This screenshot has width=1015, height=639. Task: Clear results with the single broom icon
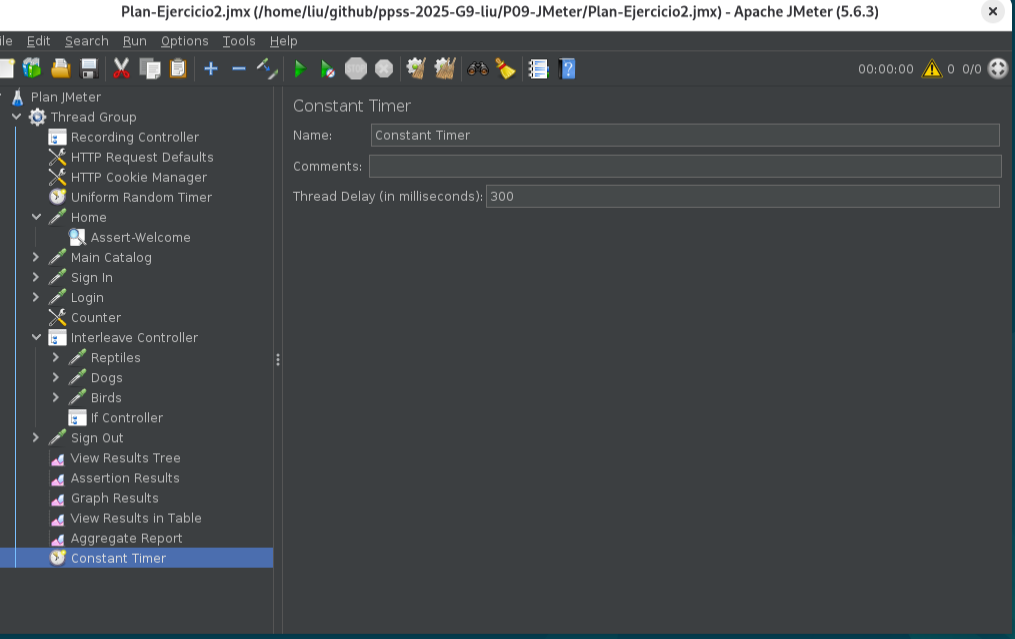[416, 69]
